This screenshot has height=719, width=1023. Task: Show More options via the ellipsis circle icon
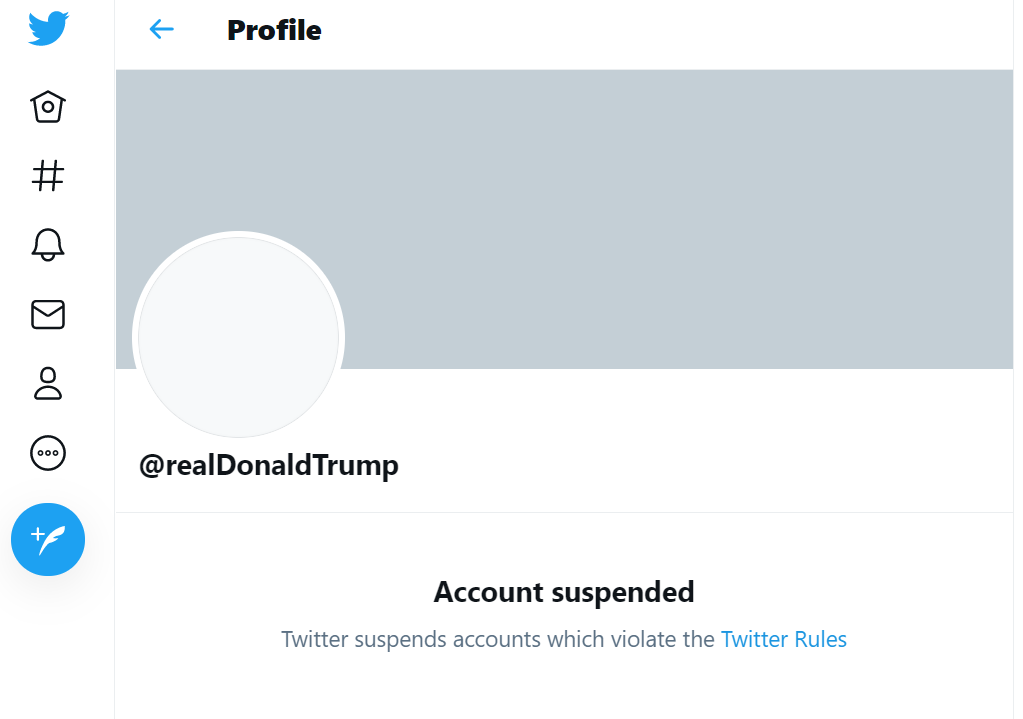[48, 453]
